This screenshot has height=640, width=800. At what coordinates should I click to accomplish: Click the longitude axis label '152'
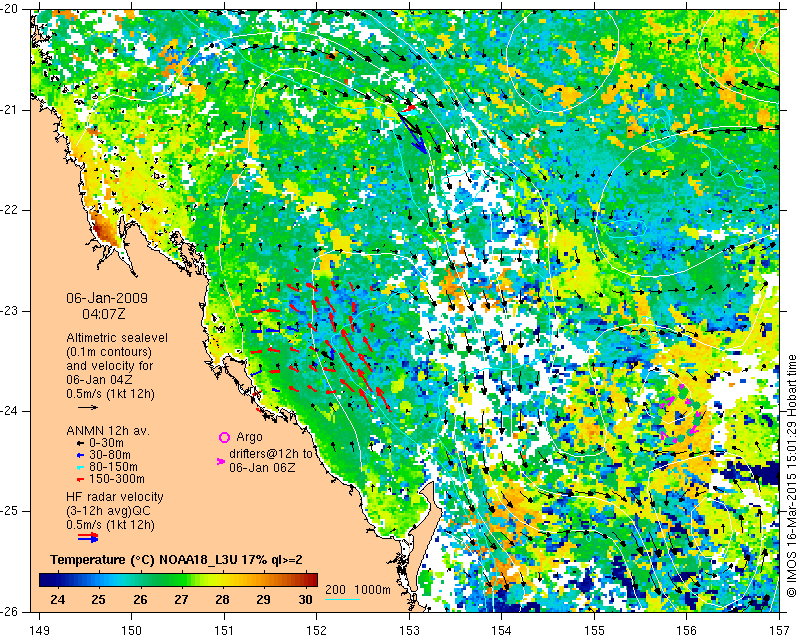coord(316,630)
